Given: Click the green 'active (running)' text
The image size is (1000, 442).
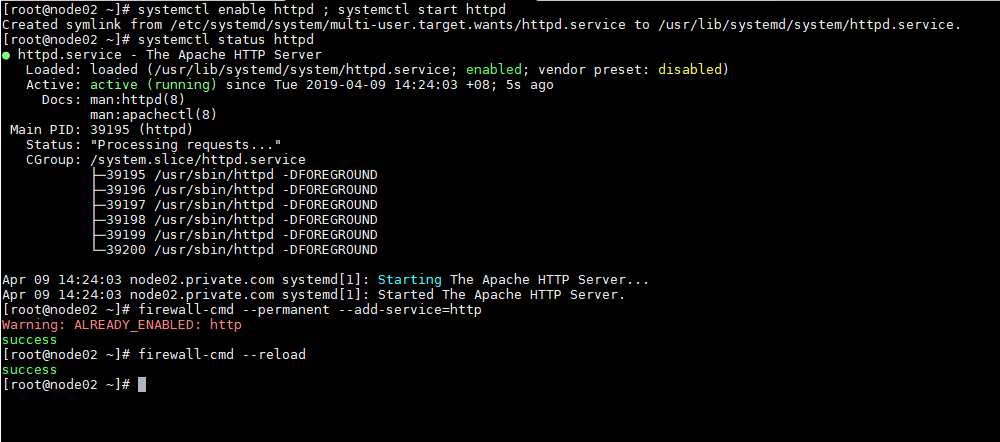Looking at the screenshot, I should [x=153, y=85].
